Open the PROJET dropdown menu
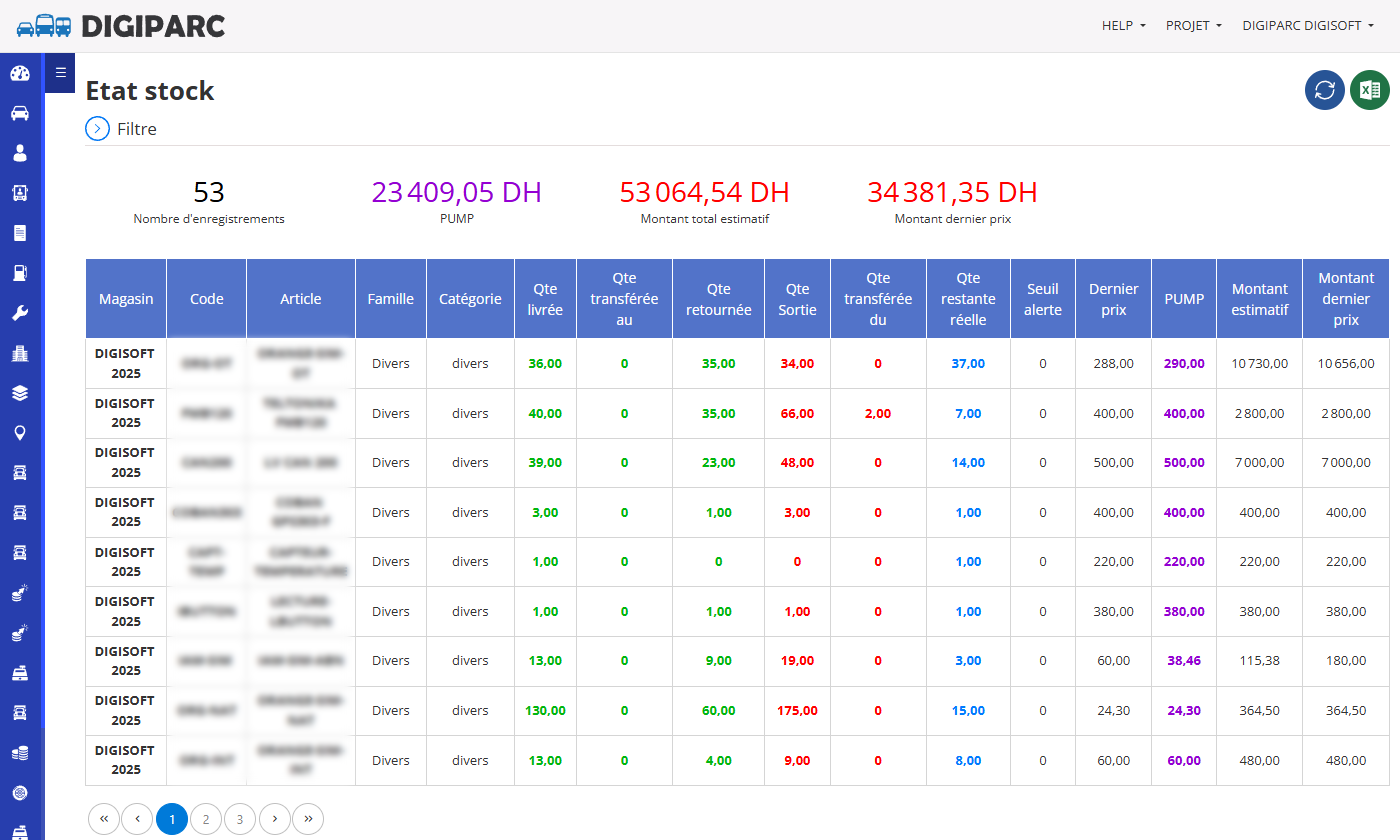Screen dimensions: 1400x840 (x=1194, y=26)
